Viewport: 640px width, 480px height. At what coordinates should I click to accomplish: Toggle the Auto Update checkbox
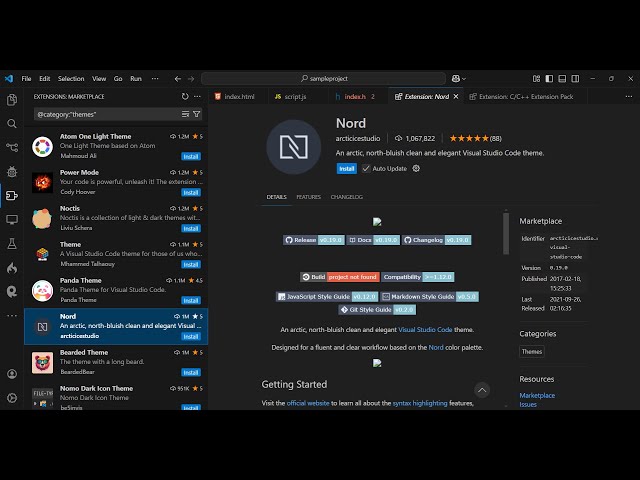click(366, 169)
